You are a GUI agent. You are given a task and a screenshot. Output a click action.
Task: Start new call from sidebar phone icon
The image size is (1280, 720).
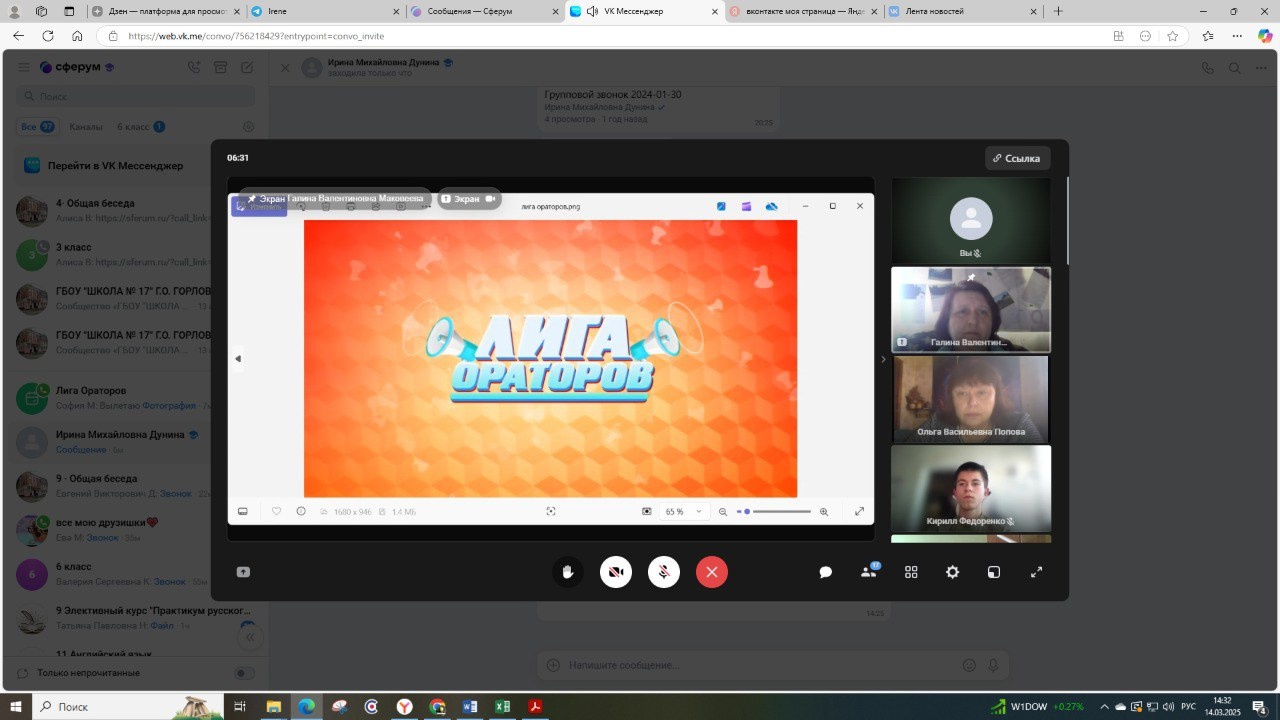[x=194, y=68]
